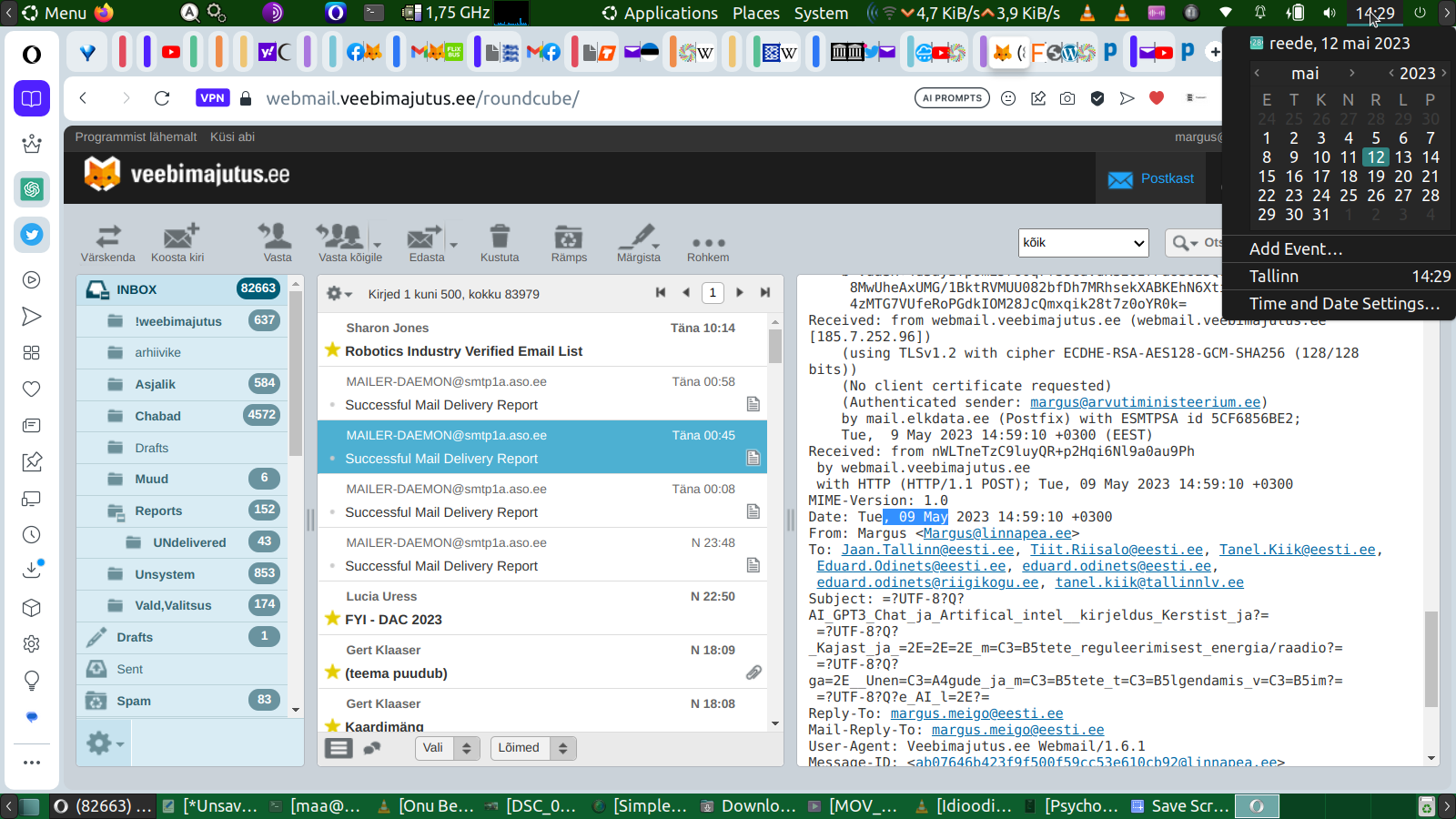1456x819 pixels.
Task: Click the Margus@linnapea.ee sender link
Action: [x=997, y=533]
